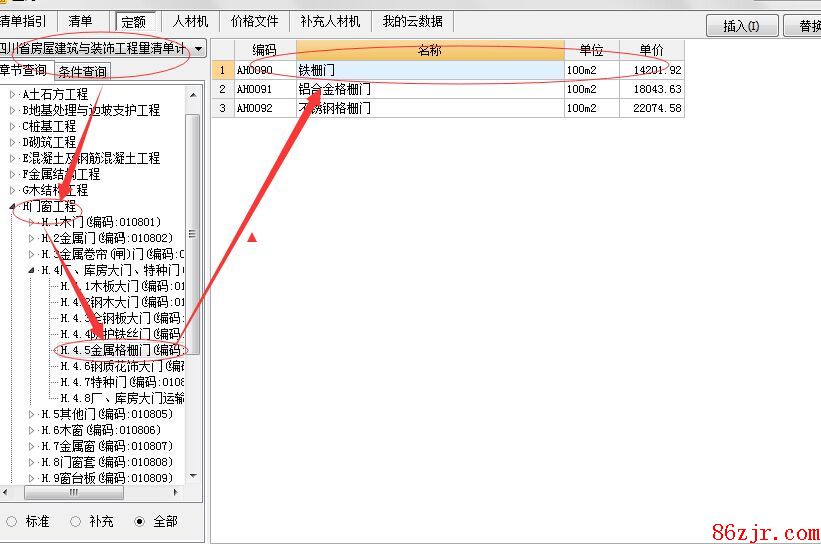Select the 补充 radio button
The width and height of the screenshot is (821, 544).
[75, 521]
